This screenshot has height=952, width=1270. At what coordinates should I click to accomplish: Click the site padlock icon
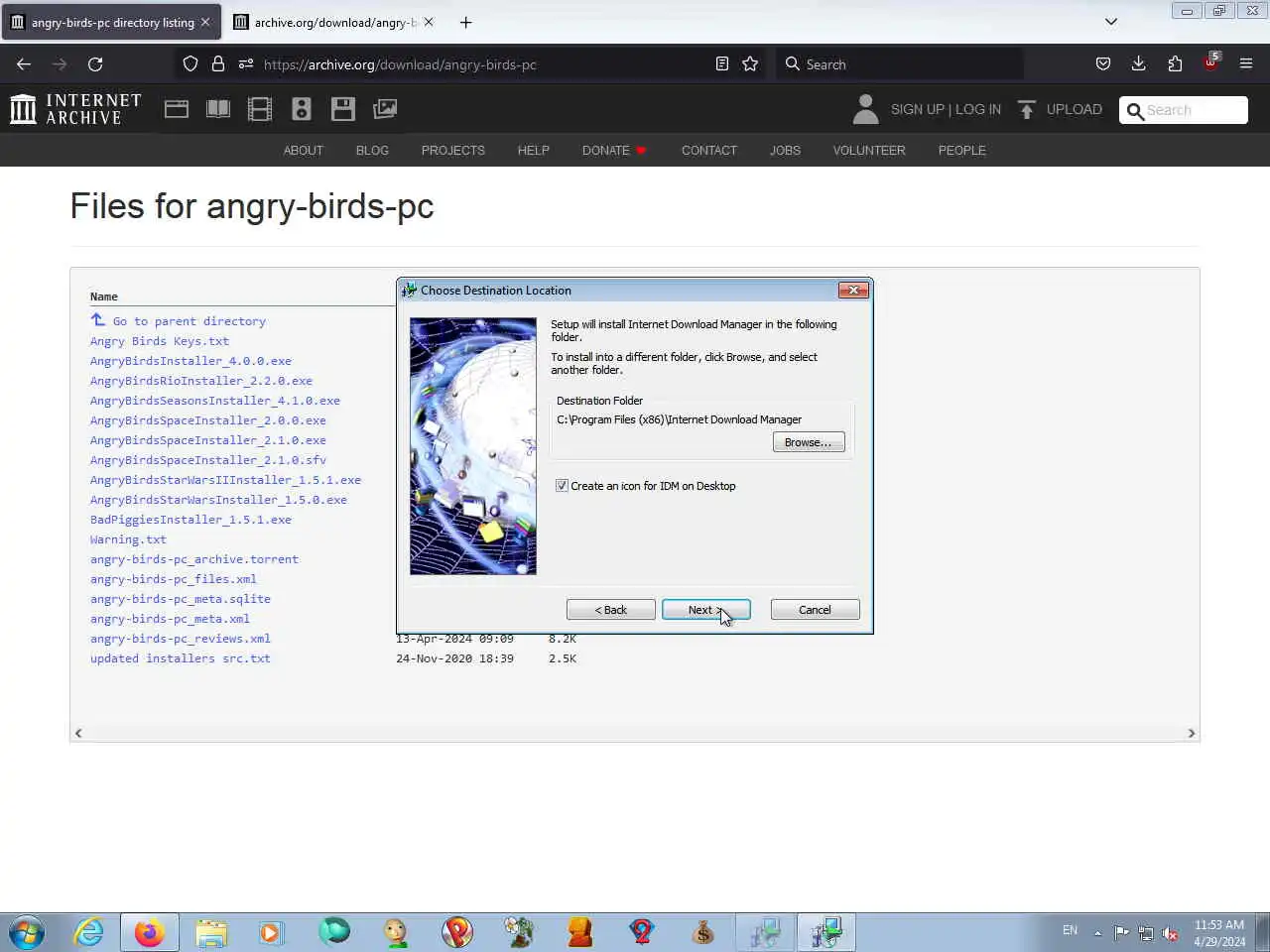[218, 63]
